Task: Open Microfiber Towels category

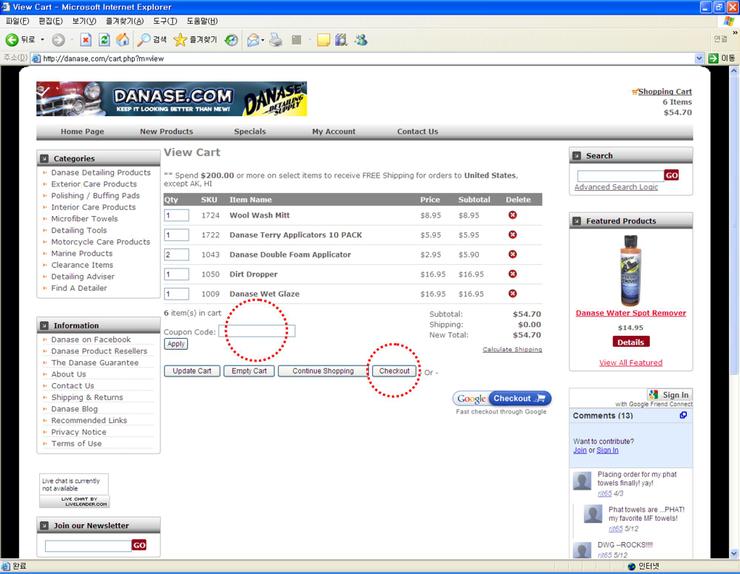Action: pos(84,219)
